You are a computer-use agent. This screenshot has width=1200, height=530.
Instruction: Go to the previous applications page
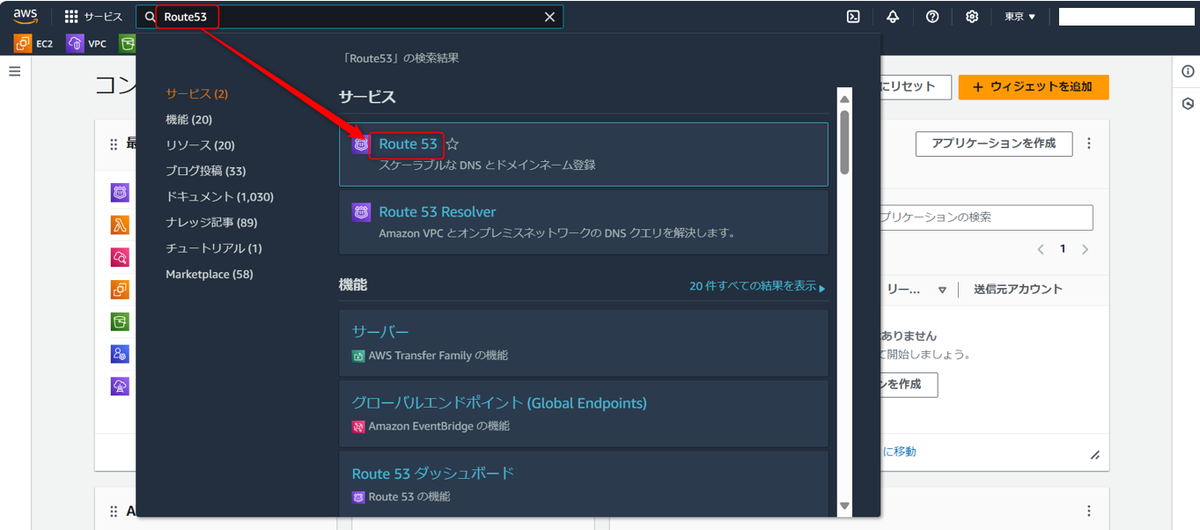pos(1040,249)
